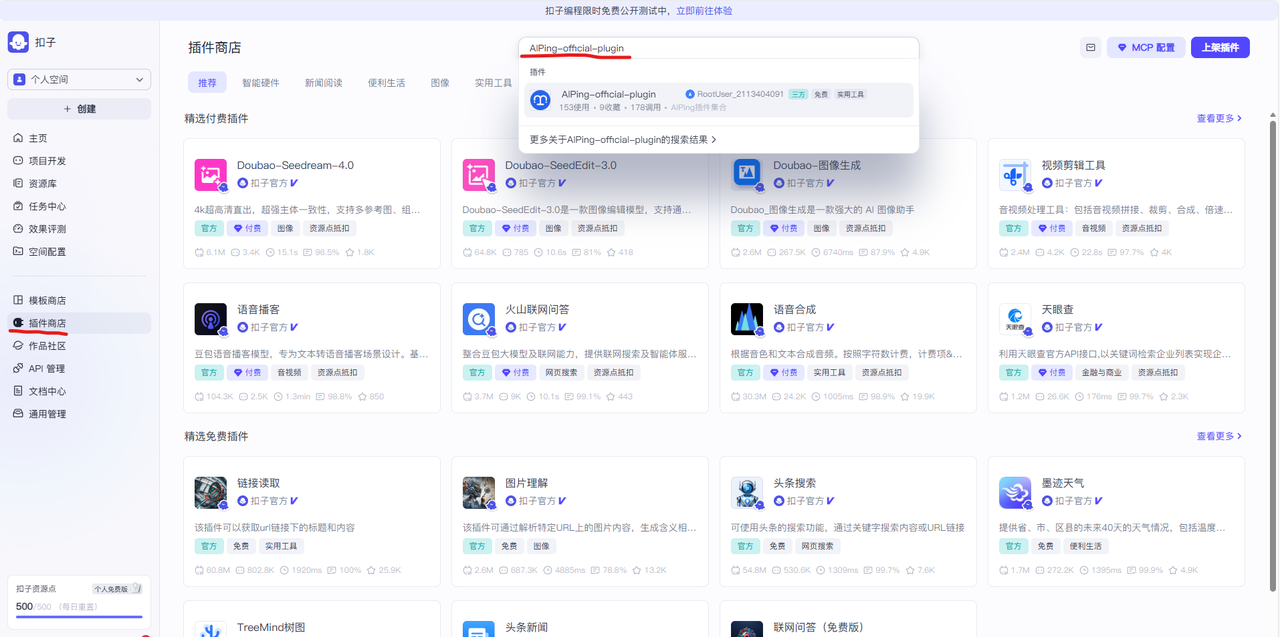The height and width of the screenshot is (637, 1280).
Task: Click the 视频剪辑工具 plugin icon
Action: [1015, 175]
